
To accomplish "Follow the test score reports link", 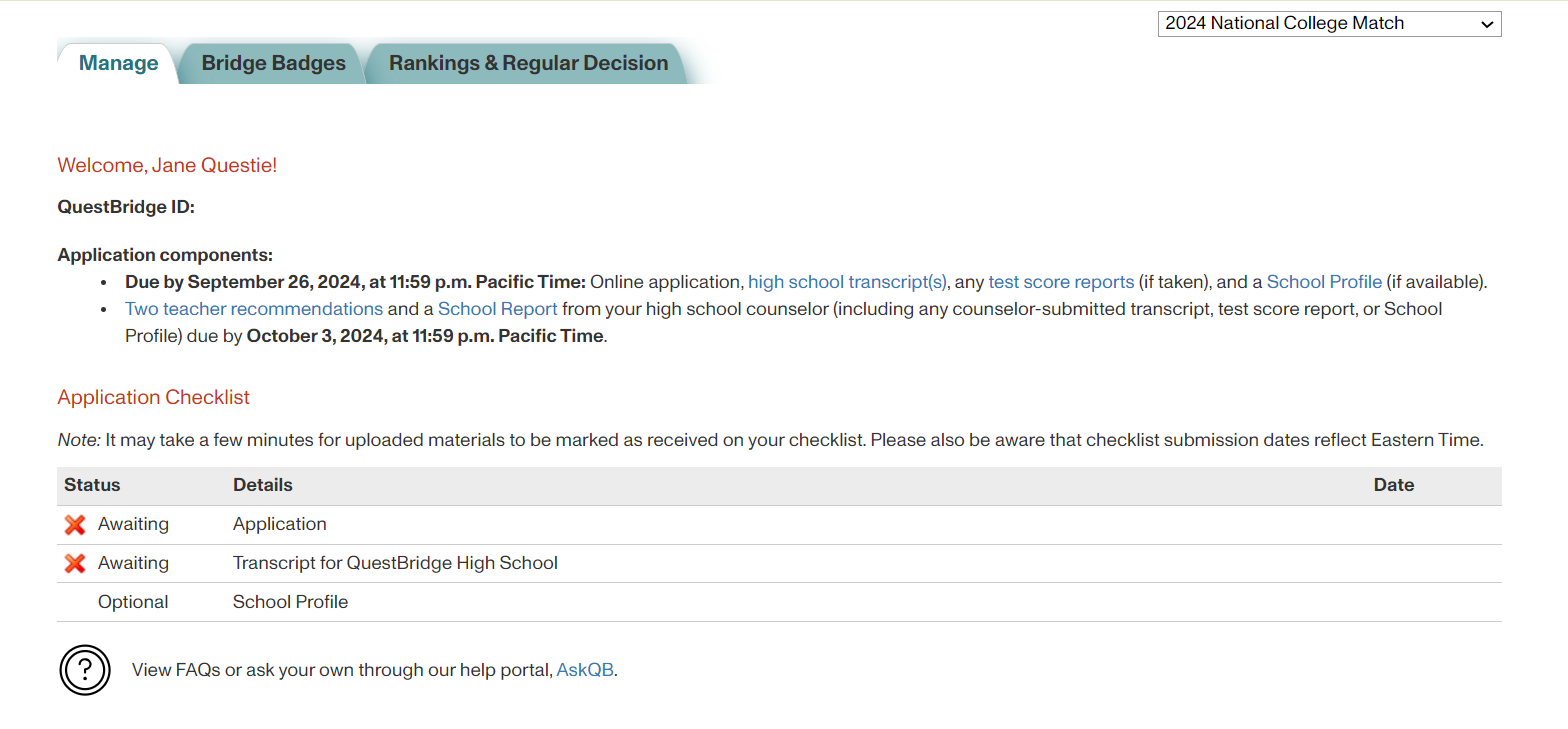I will click(x=1061, y=282).
